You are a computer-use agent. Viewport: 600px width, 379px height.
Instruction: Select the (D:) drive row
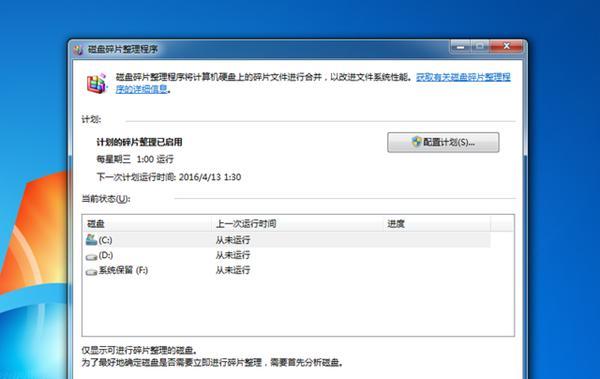pos(286,255)
